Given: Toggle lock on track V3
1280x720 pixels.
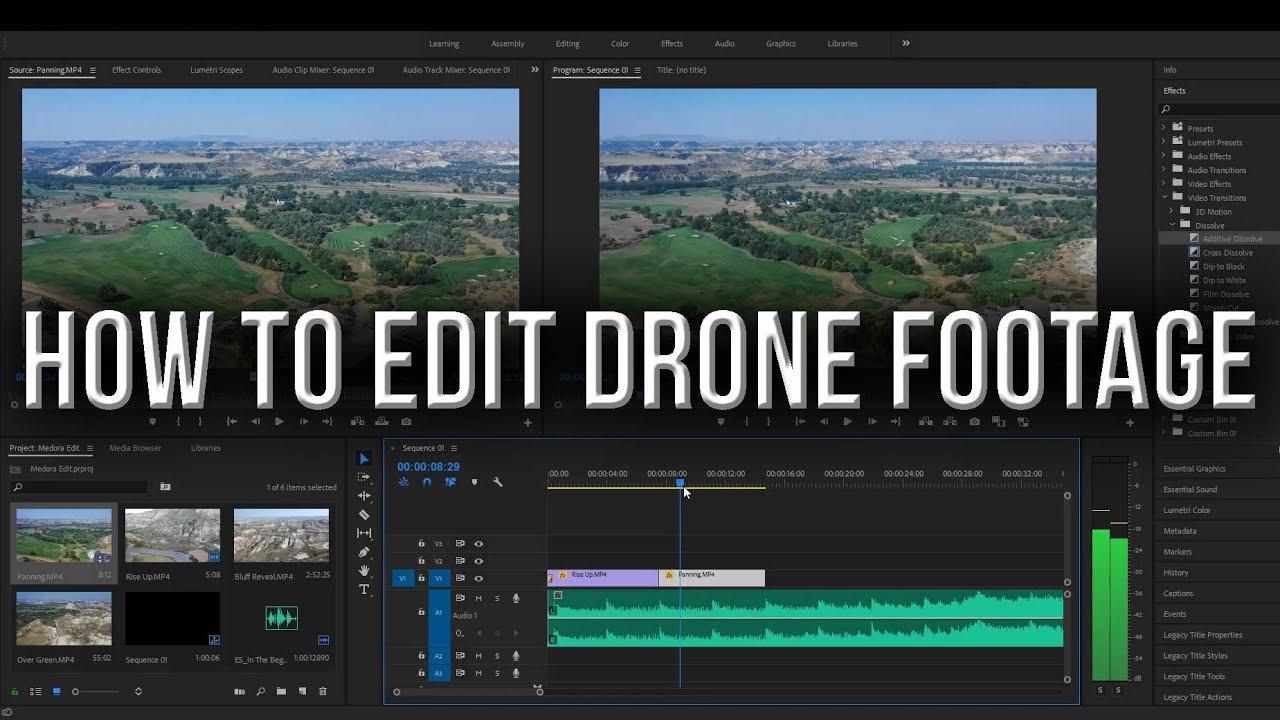Looking at the screenshot, I should [x=421, y=544].
